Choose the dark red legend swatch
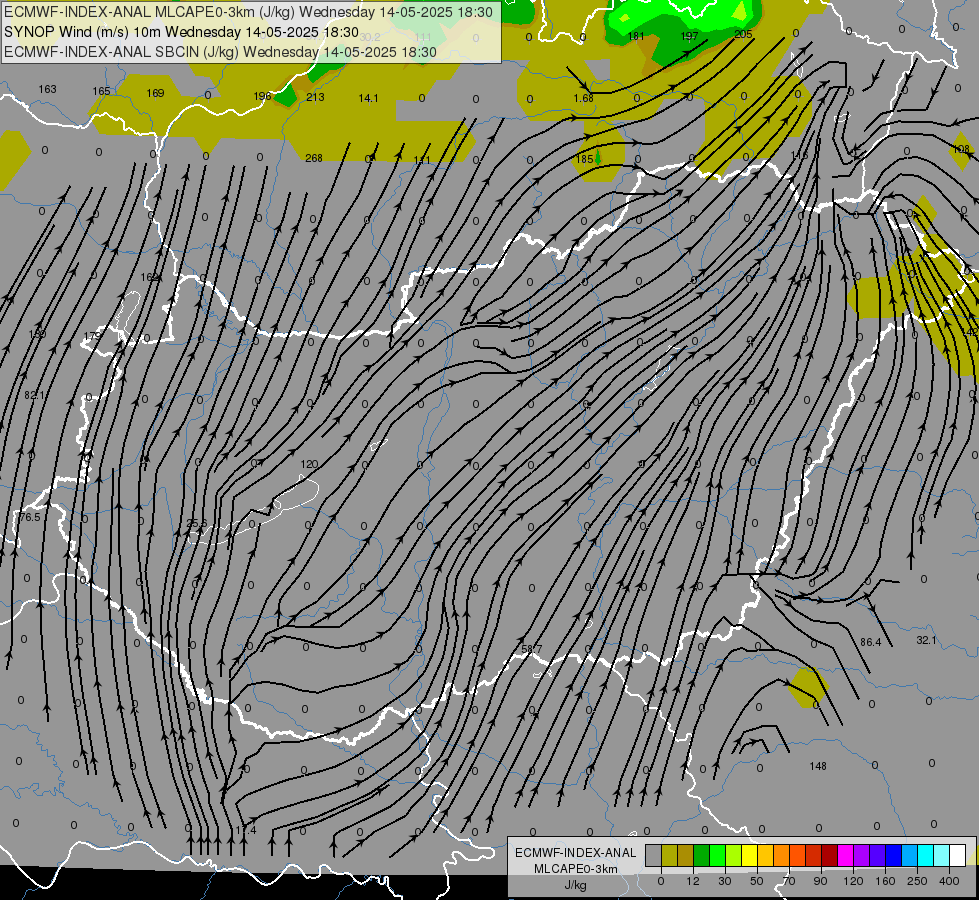The image size is (979, 900). (830, 855)
